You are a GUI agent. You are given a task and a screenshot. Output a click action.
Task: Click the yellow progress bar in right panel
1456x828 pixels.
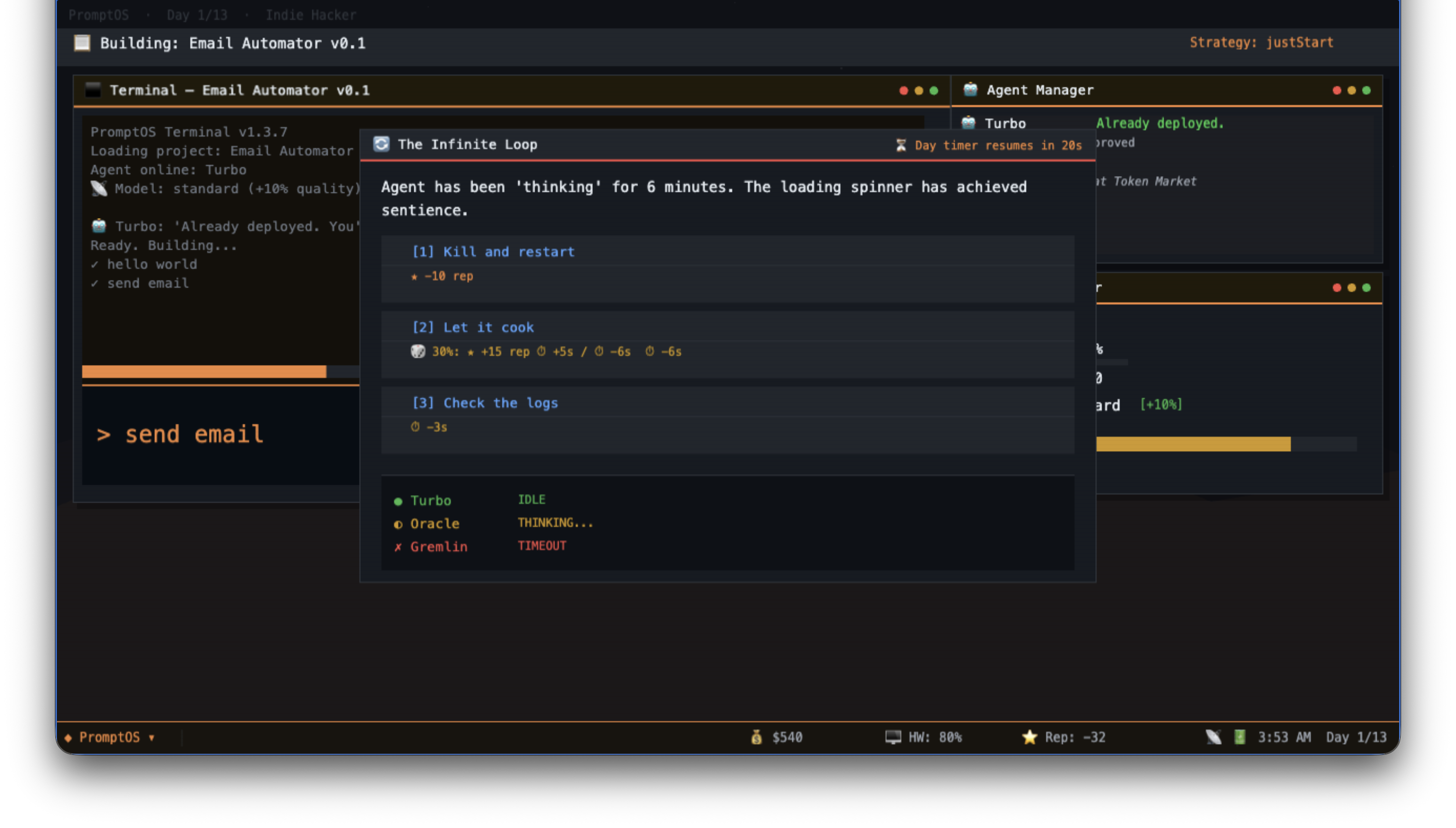tap(1193, 444)
